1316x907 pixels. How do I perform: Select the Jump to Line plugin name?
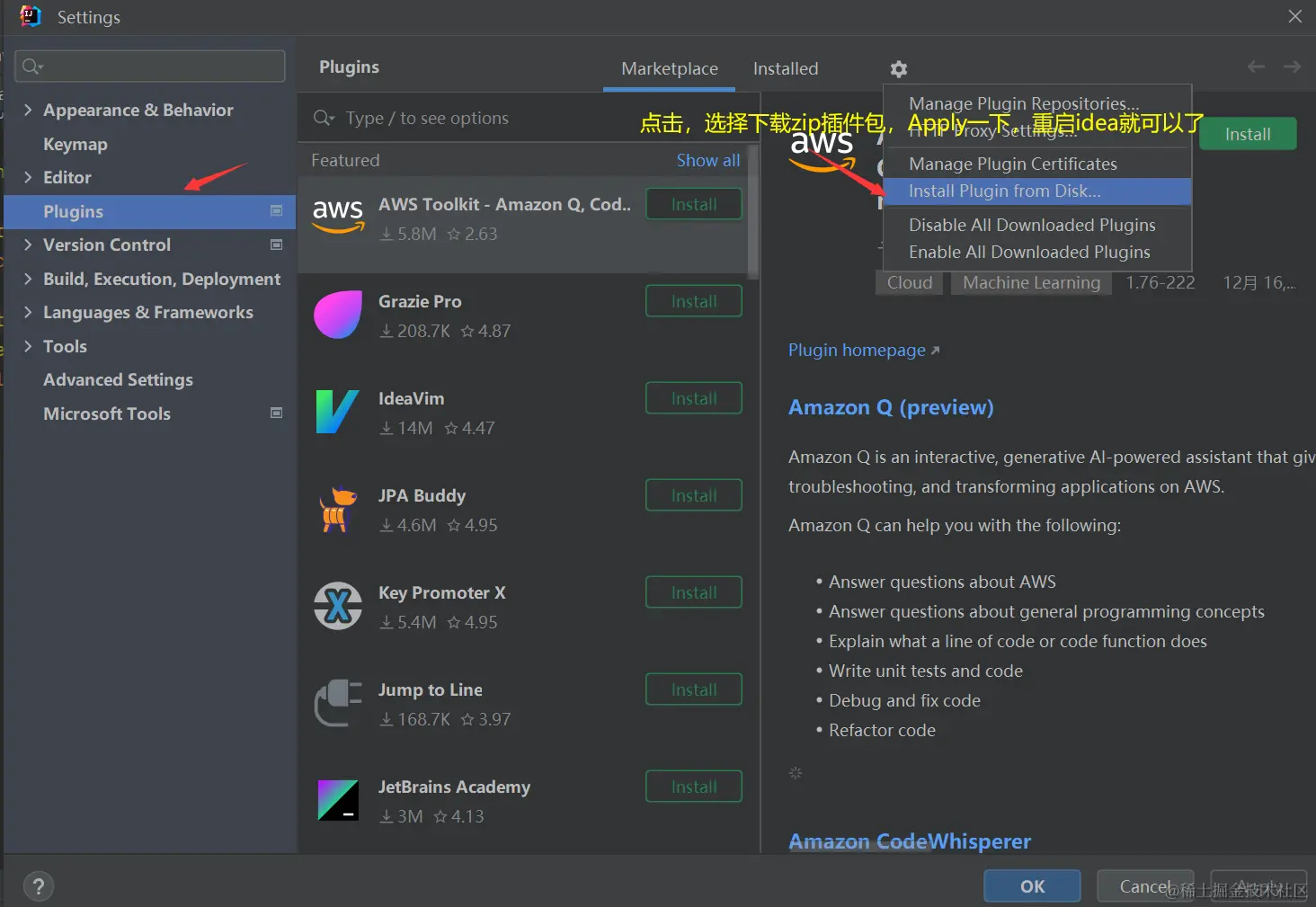(430, 689)
